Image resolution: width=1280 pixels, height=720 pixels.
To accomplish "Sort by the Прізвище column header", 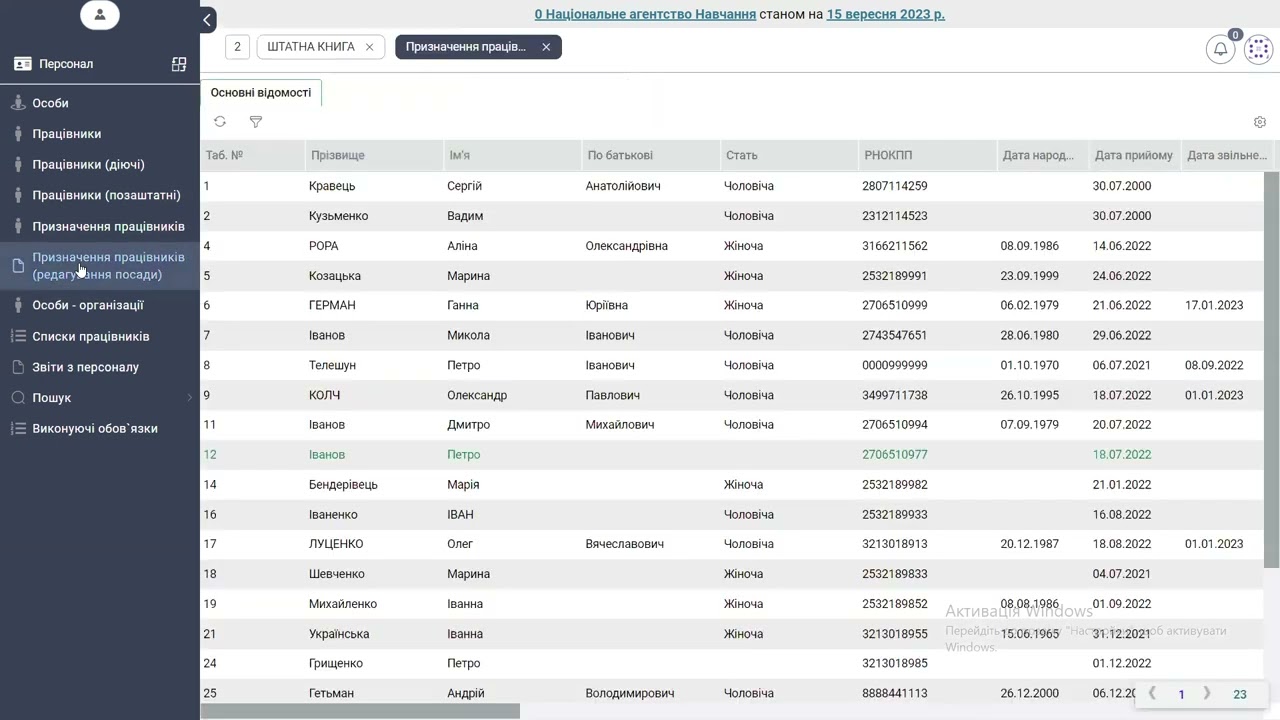I will tap(338, 155).
